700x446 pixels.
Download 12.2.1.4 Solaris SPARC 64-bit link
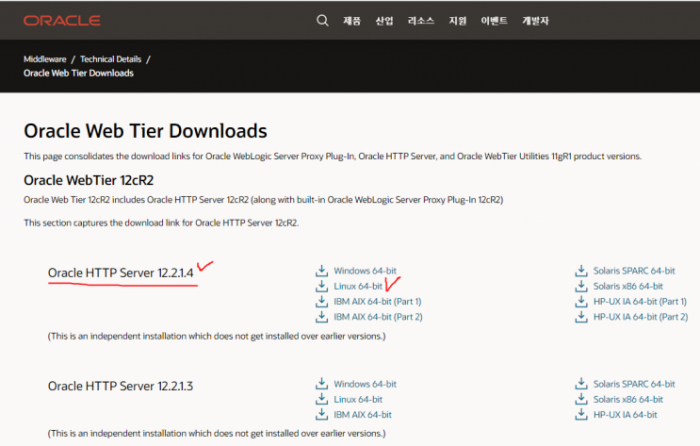click(x=634, y=271)
